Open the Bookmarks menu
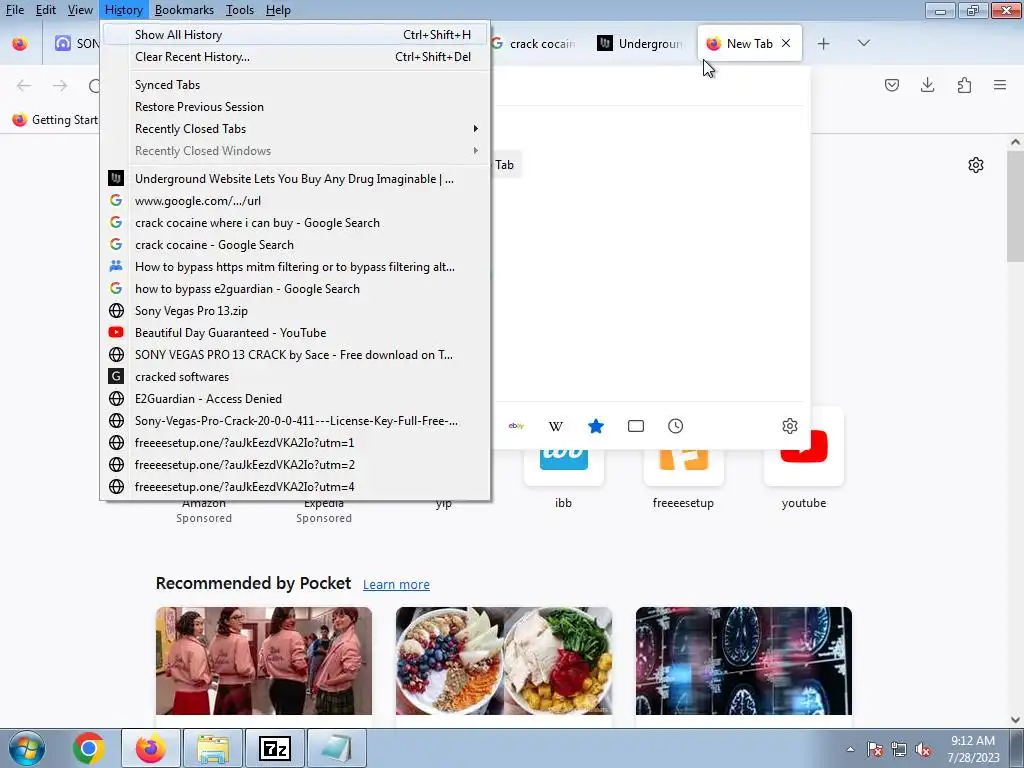Image resolution: width=1024 pixels, height=768 pixels. tap(184, 10)
